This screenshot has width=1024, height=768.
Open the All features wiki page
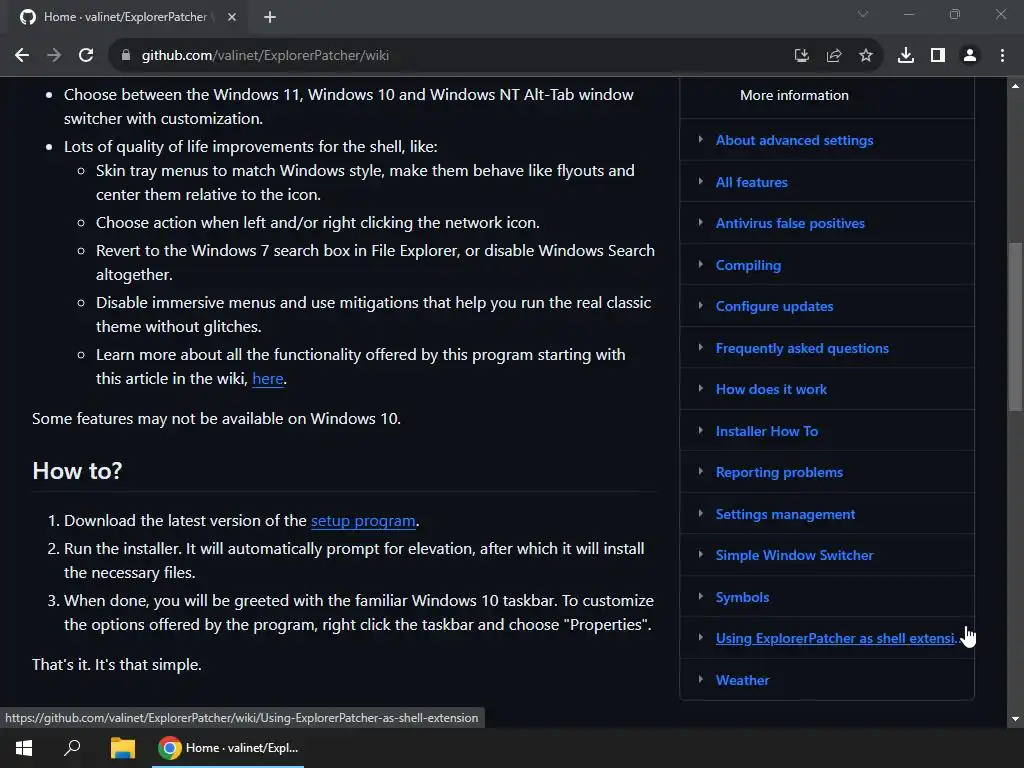(x=752, y=182)
